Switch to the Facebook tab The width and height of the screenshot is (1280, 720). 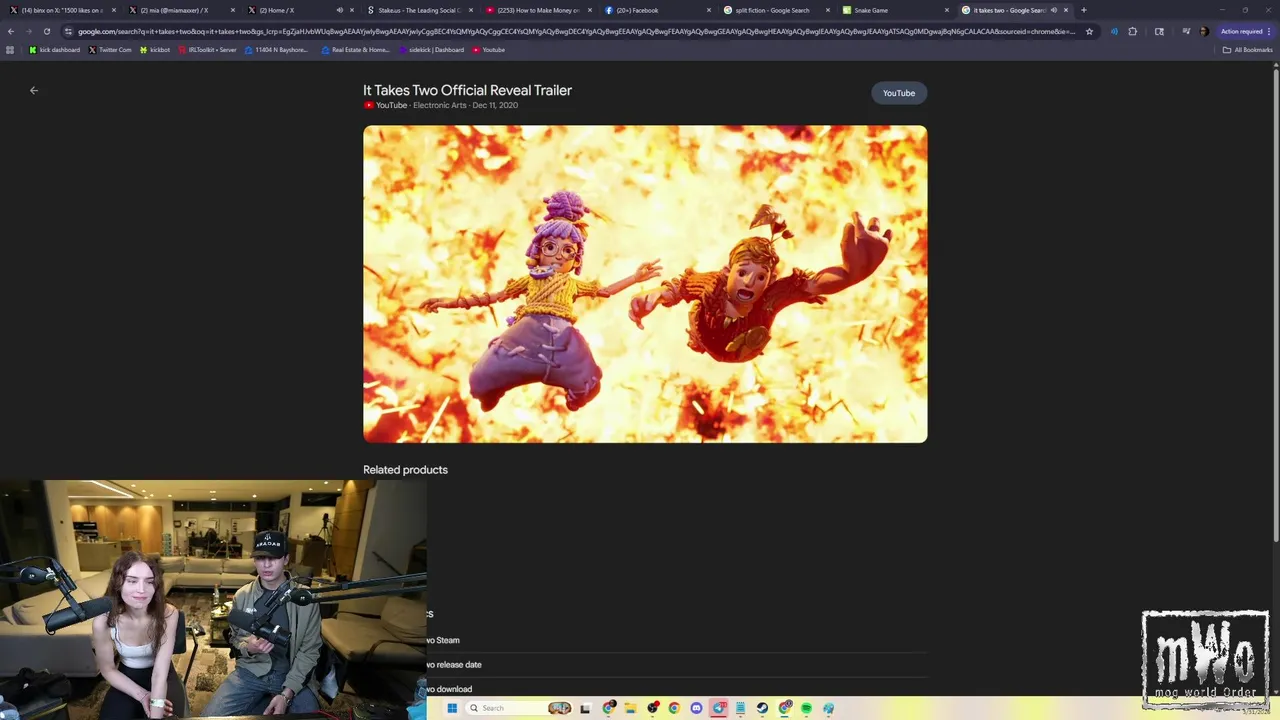coord(657,10)
